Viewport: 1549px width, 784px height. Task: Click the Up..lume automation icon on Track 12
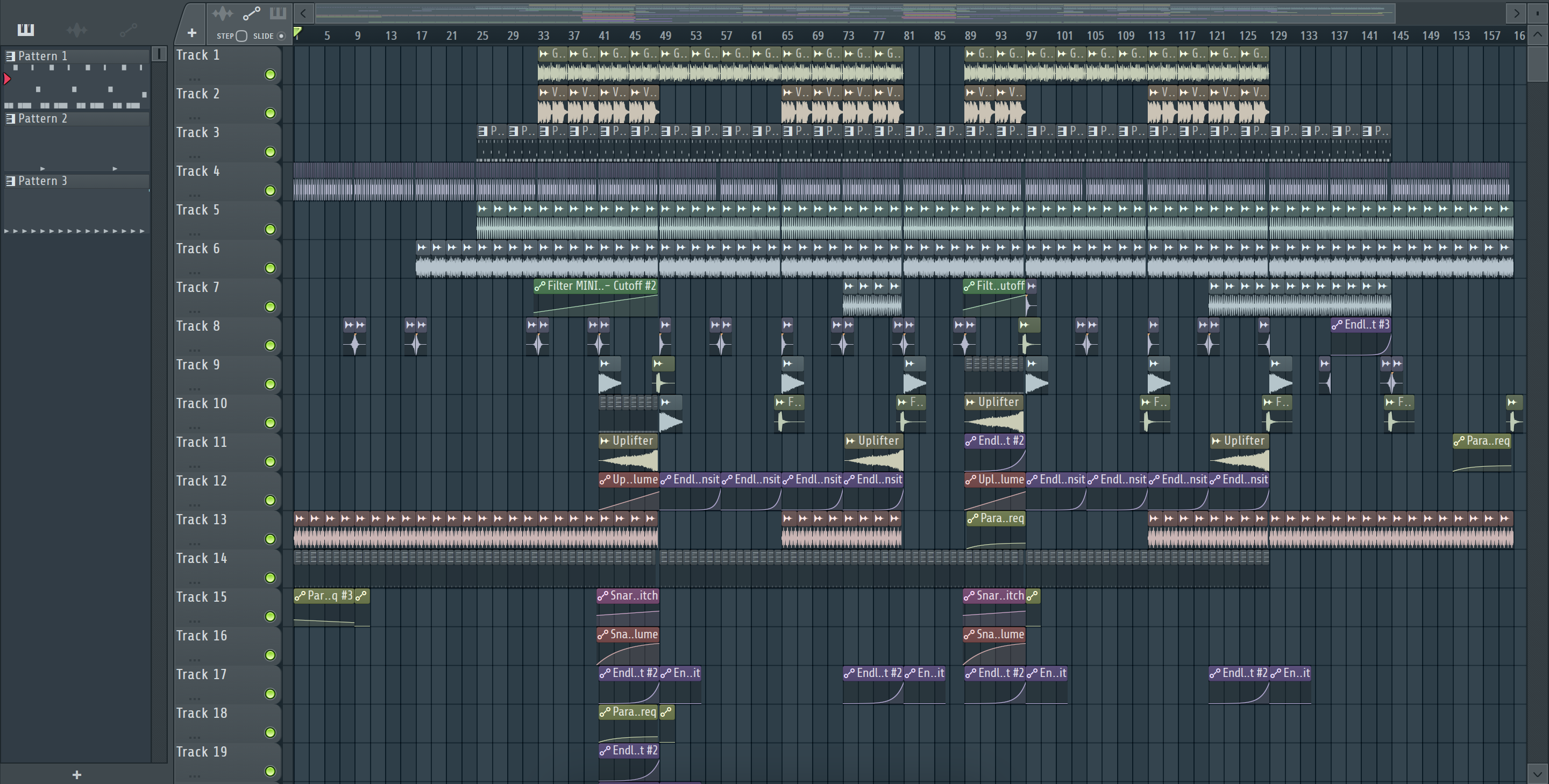click(x=605, y=480)
